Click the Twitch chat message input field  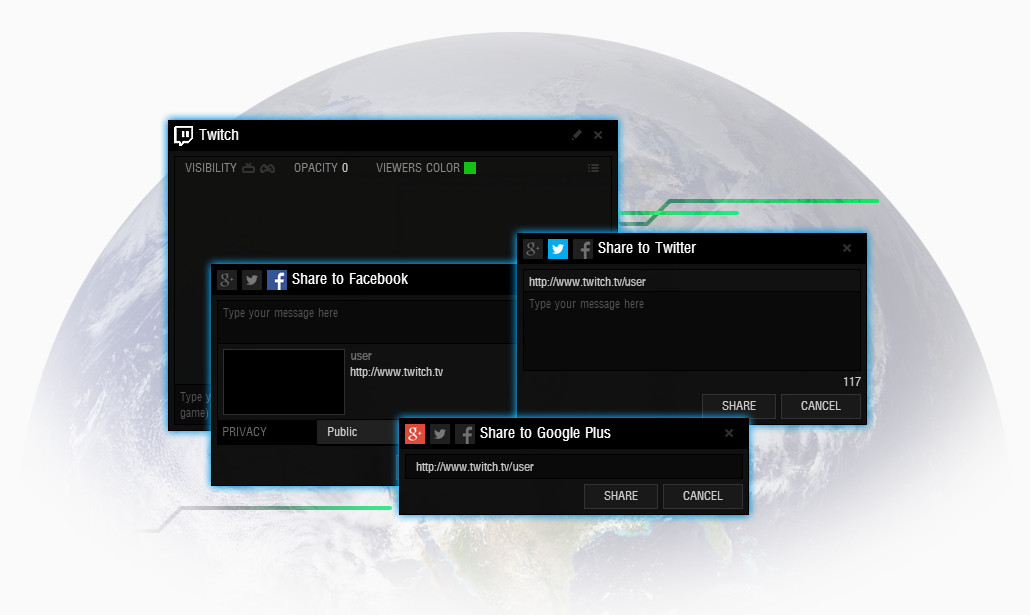tap(193, 405)
